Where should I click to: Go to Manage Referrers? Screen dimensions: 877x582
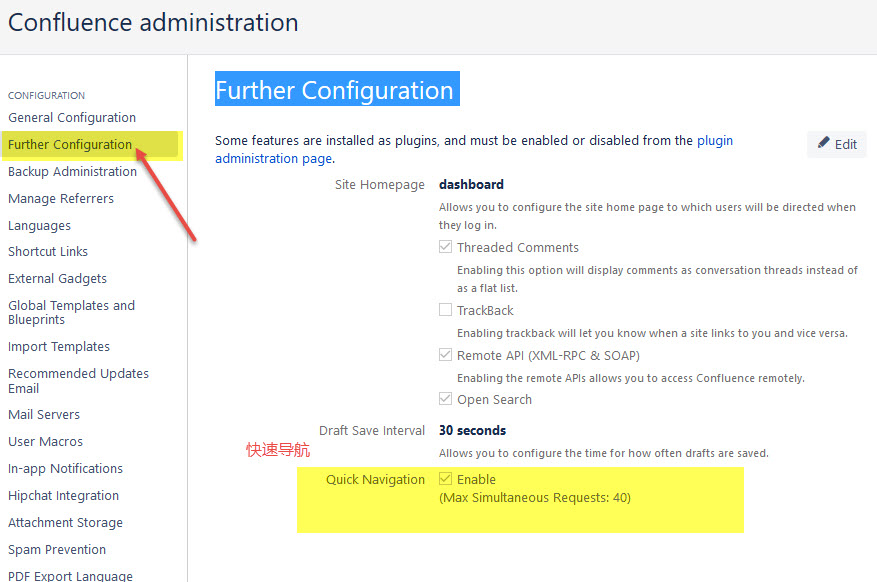point(60,198)
